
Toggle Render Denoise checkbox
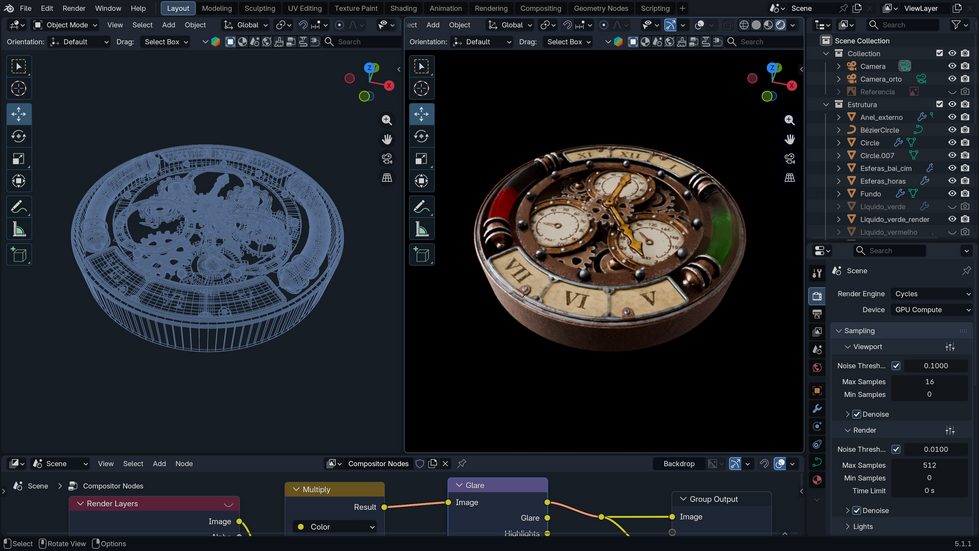tap(857, 510)
